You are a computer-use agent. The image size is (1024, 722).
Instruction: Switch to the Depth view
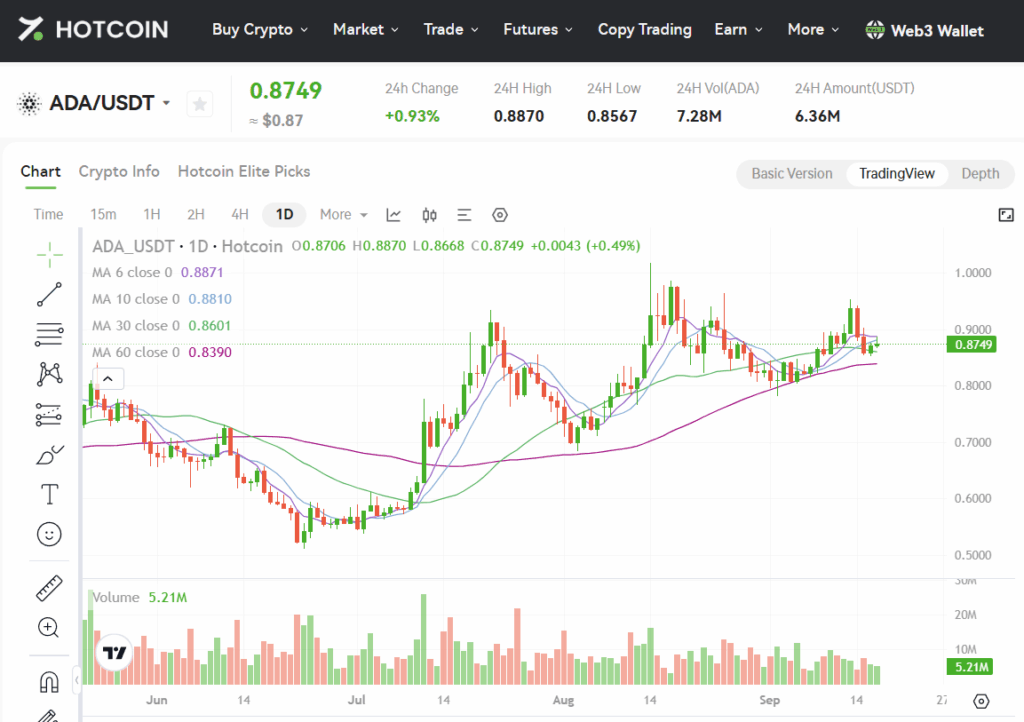(x=980, y=174)
